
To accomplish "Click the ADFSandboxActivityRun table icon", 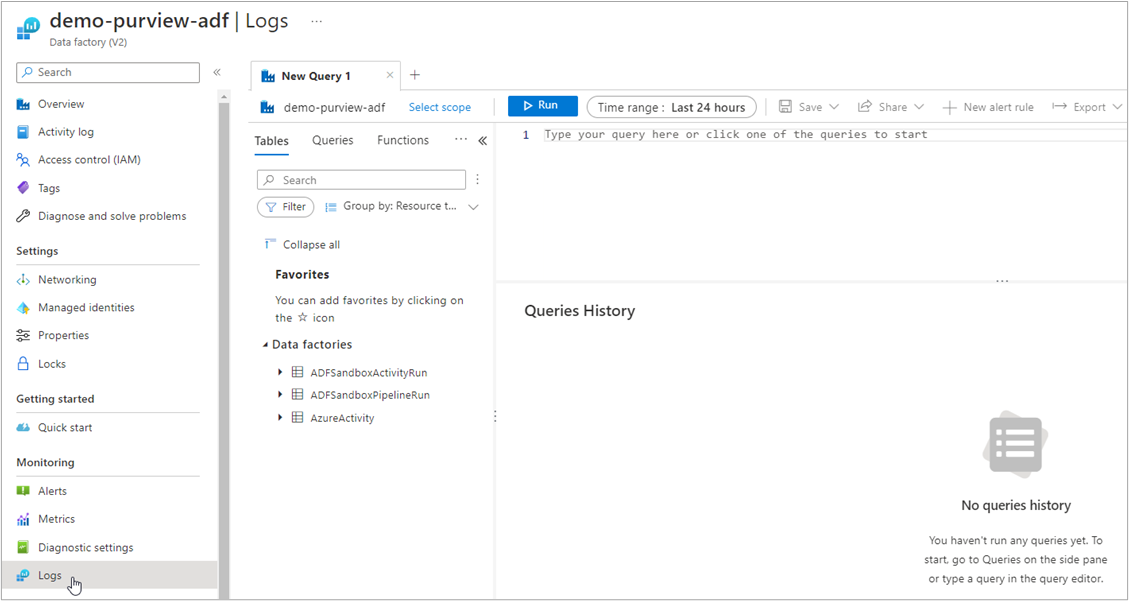I will [x=297, y=373].
